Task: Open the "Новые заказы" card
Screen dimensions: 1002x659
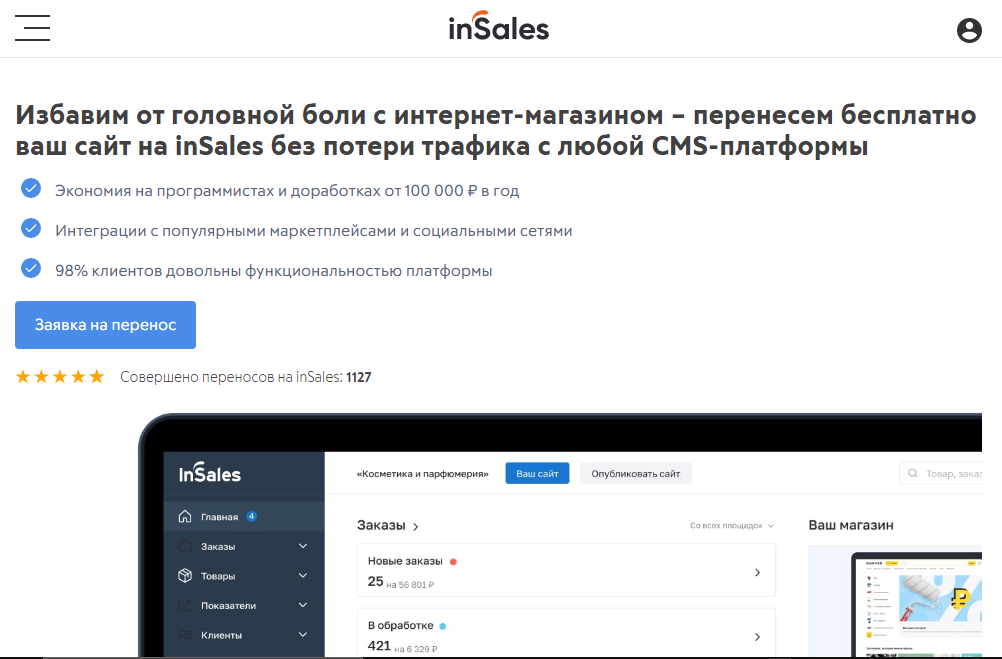Action: pyautogui.click(x=566, y=570)
